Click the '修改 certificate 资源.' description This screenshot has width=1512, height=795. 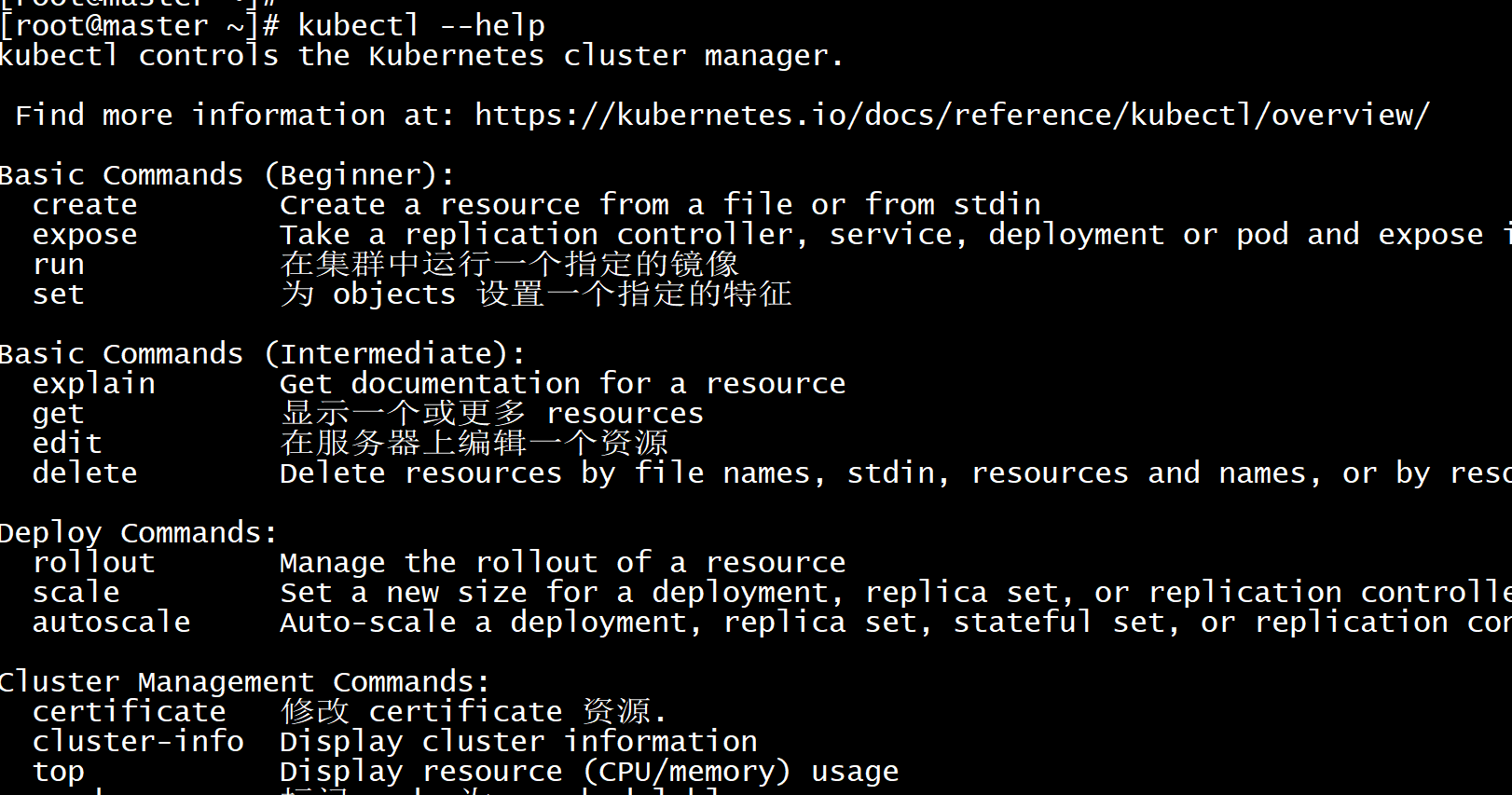[x=474, y=711]
